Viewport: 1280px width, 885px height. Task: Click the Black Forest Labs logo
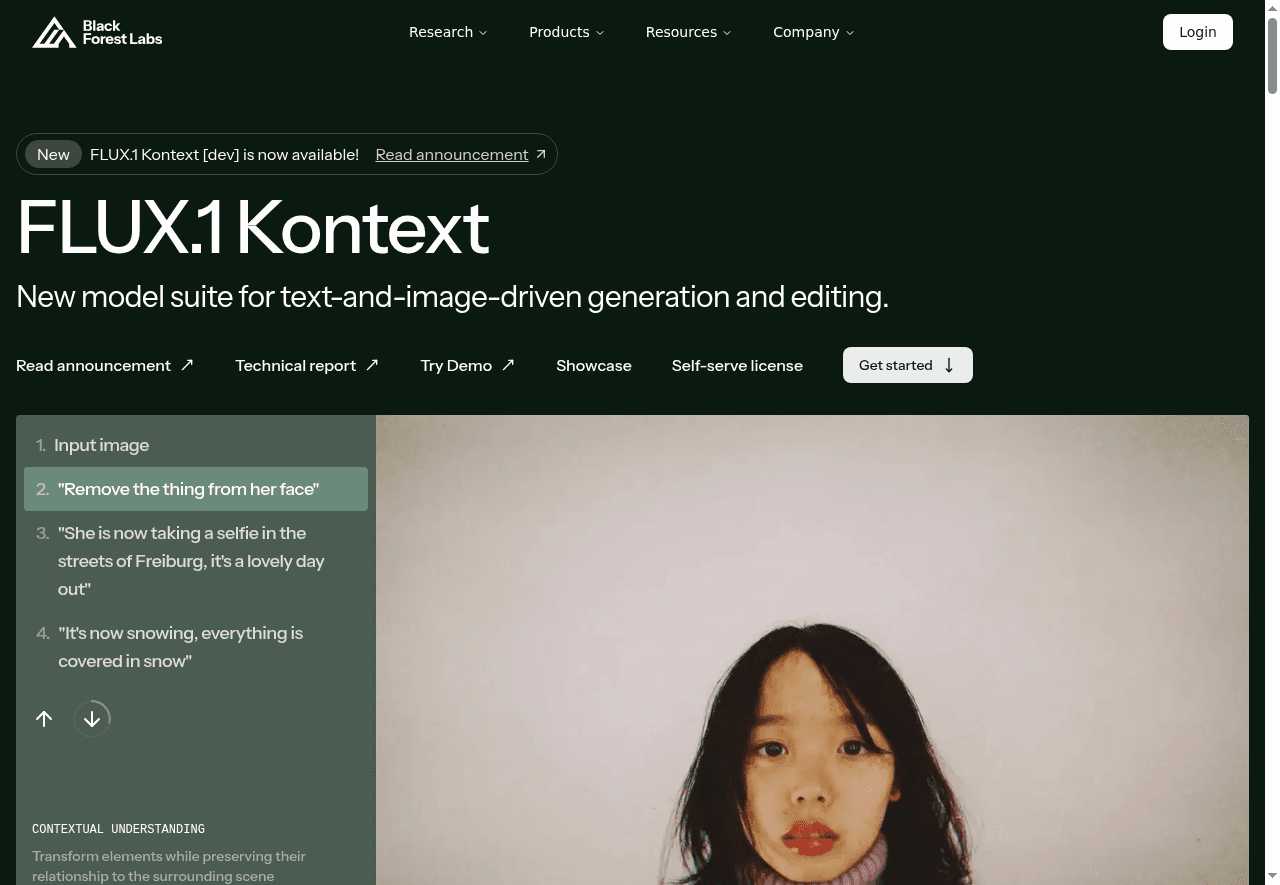click(97, 32)
